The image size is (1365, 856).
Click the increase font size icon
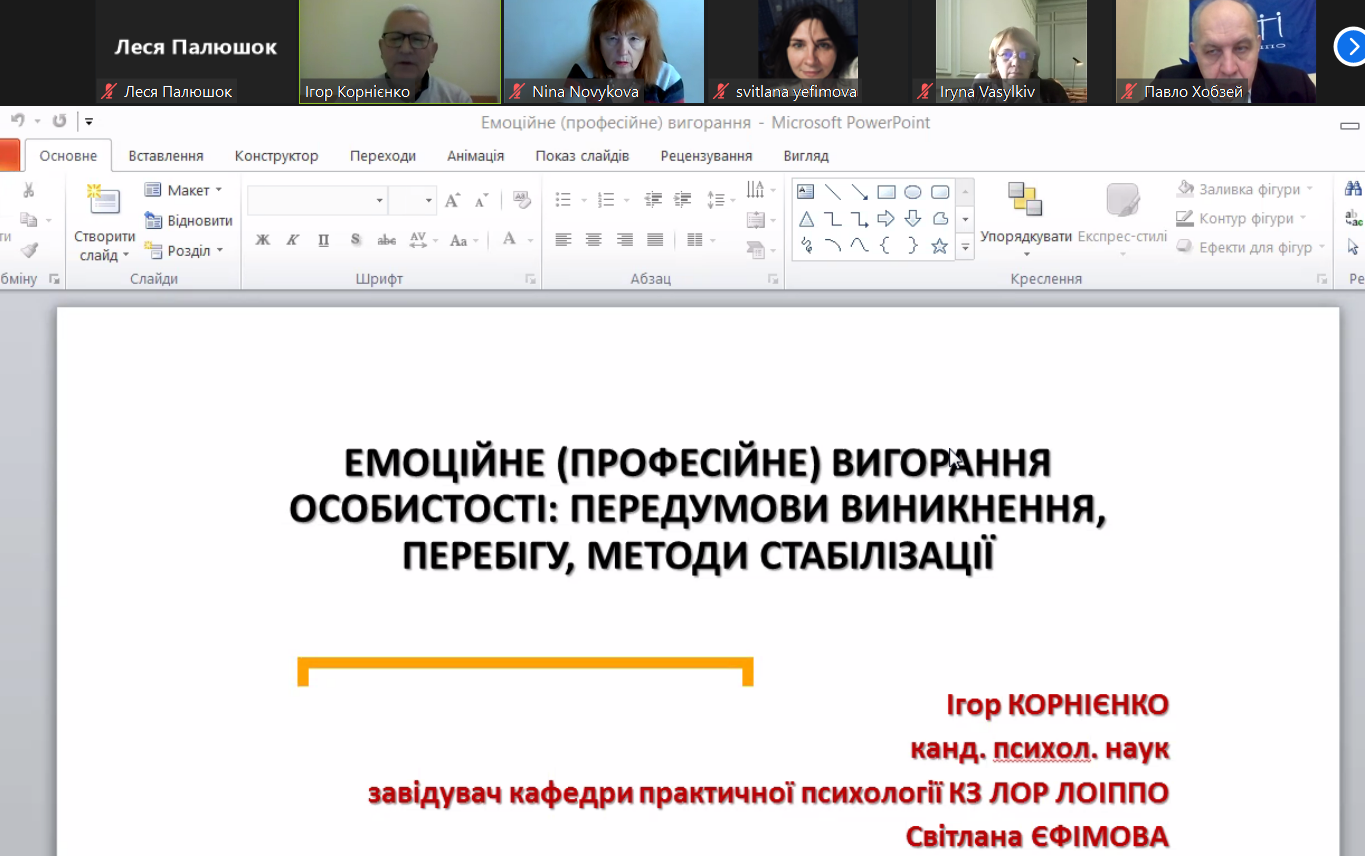click(x=452, y=200)
